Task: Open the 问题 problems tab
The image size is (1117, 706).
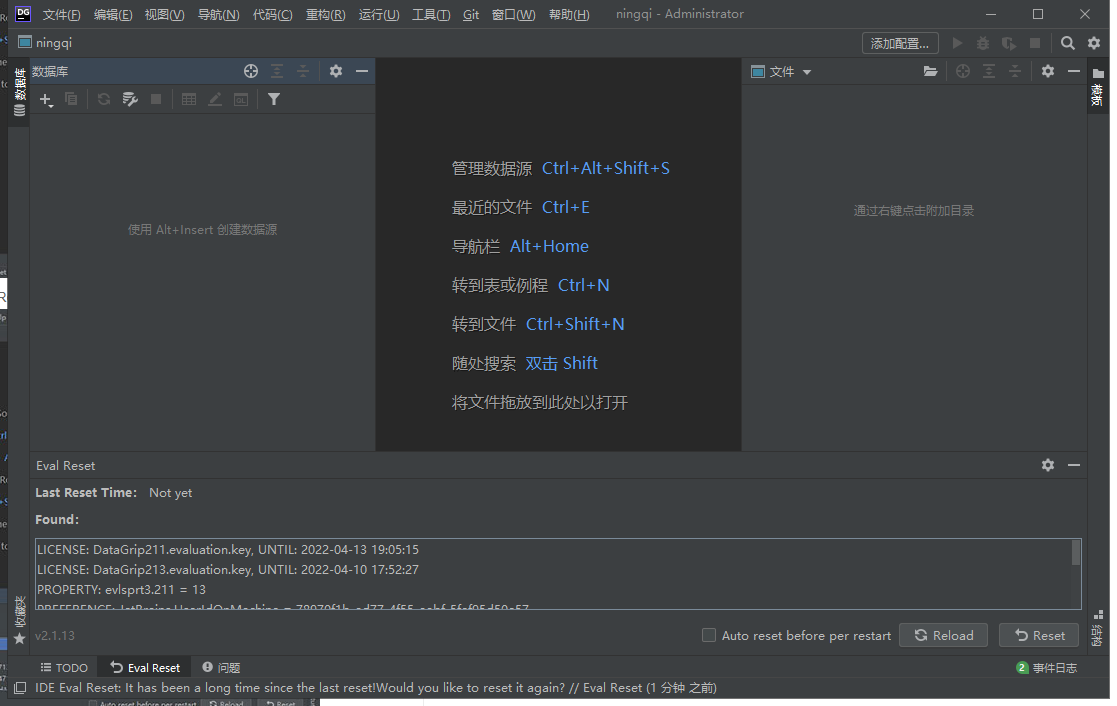Action: 221,668
